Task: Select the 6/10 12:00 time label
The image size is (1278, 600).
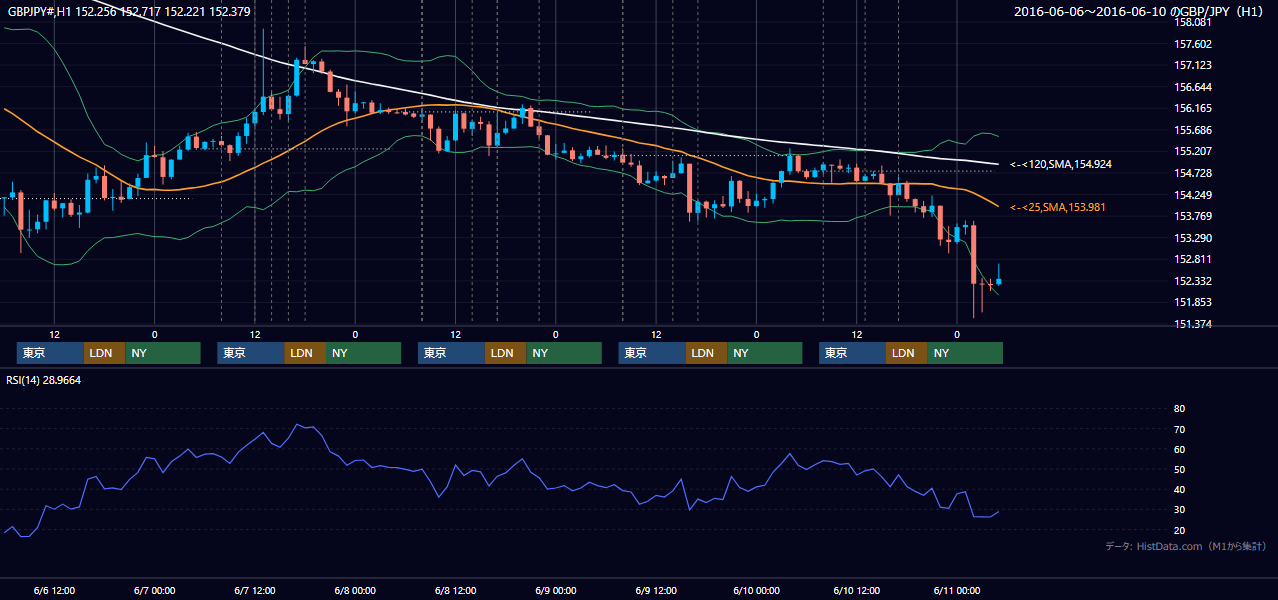Action: coord(856,591)
